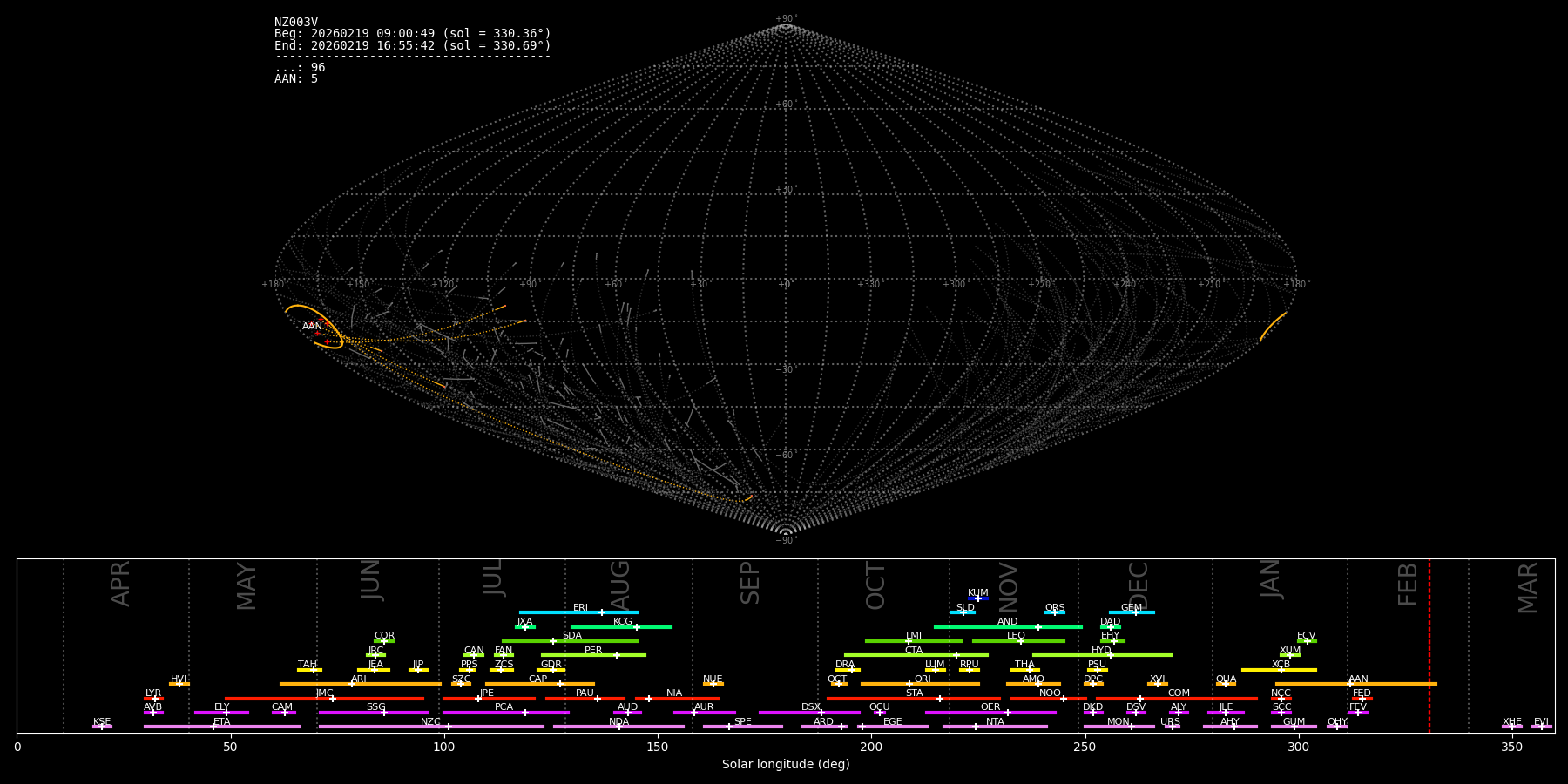Click the KCG shower label
This screenshot has height=784, width=1568.
coord(623,622)
